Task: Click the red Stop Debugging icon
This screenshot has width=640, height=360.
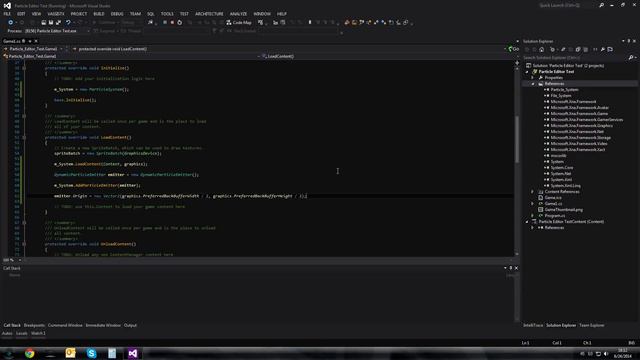Action: point(172,22)
